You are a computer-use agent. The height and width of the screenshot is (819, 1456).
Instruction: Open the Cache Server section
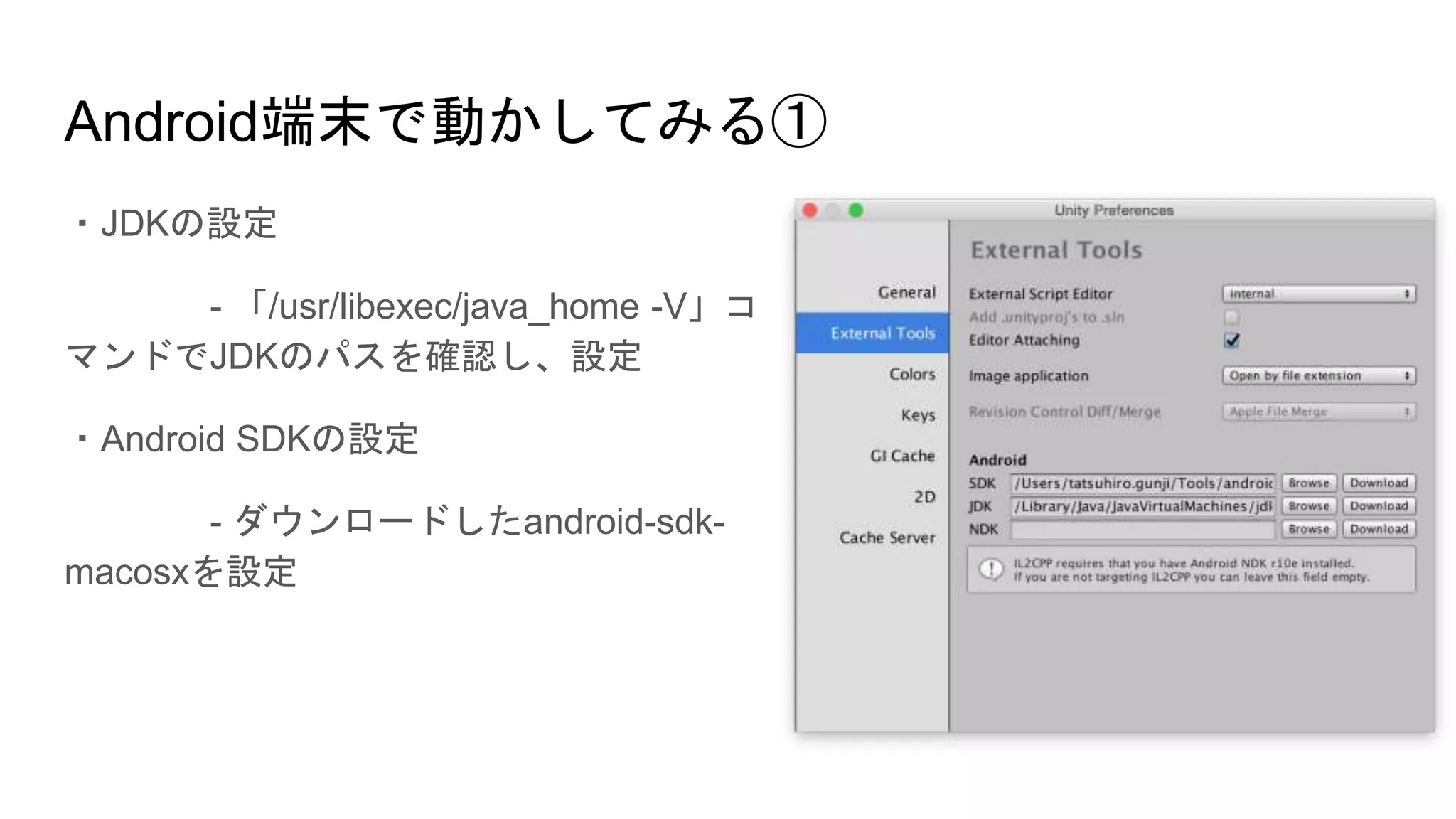pos(887,537)
